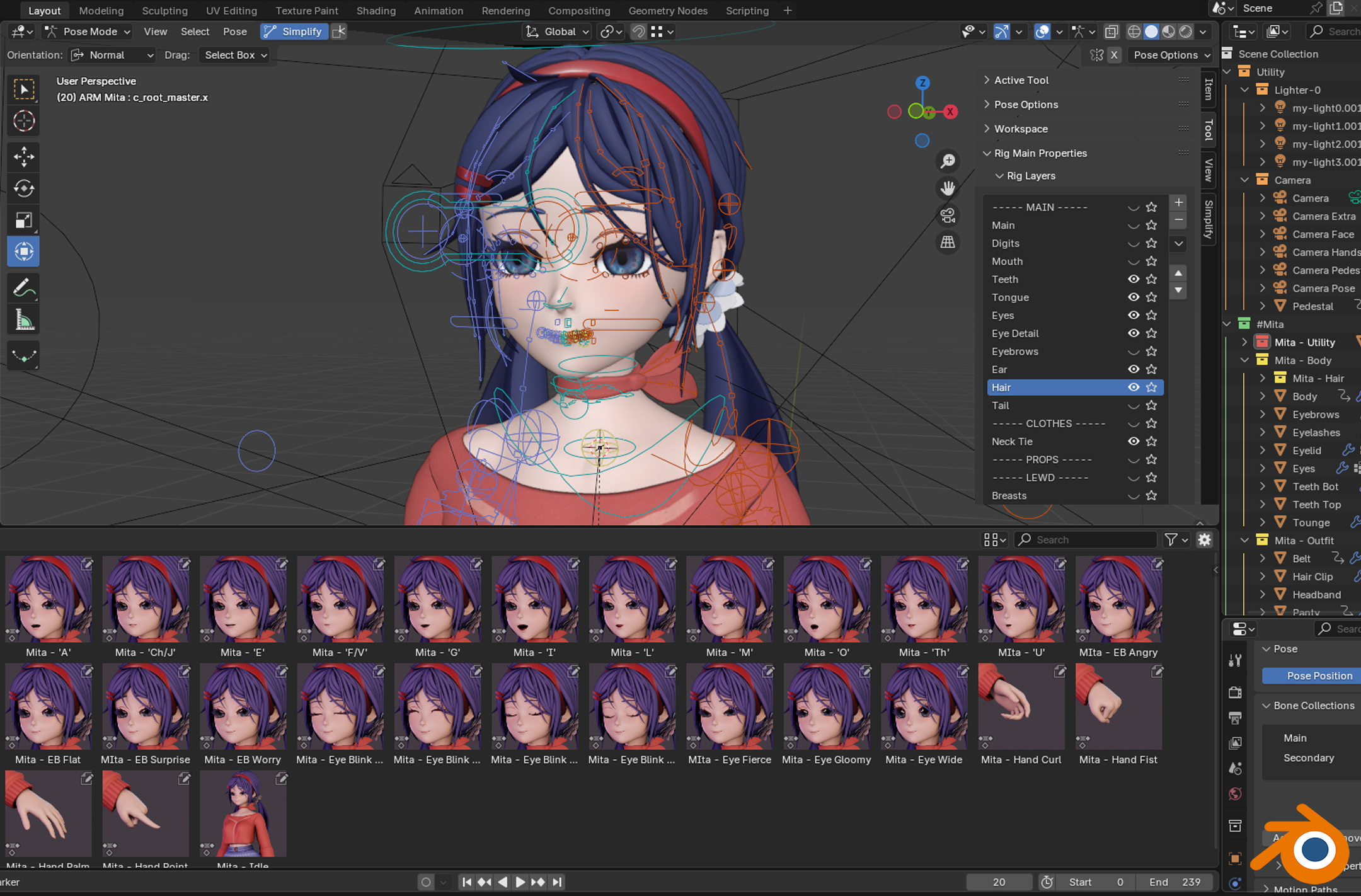Viewport: 1361px width, 896px height.
Task: Collapse the Rig Layers subpanel
Action: pyautogui.click(x=1031, y=176)
